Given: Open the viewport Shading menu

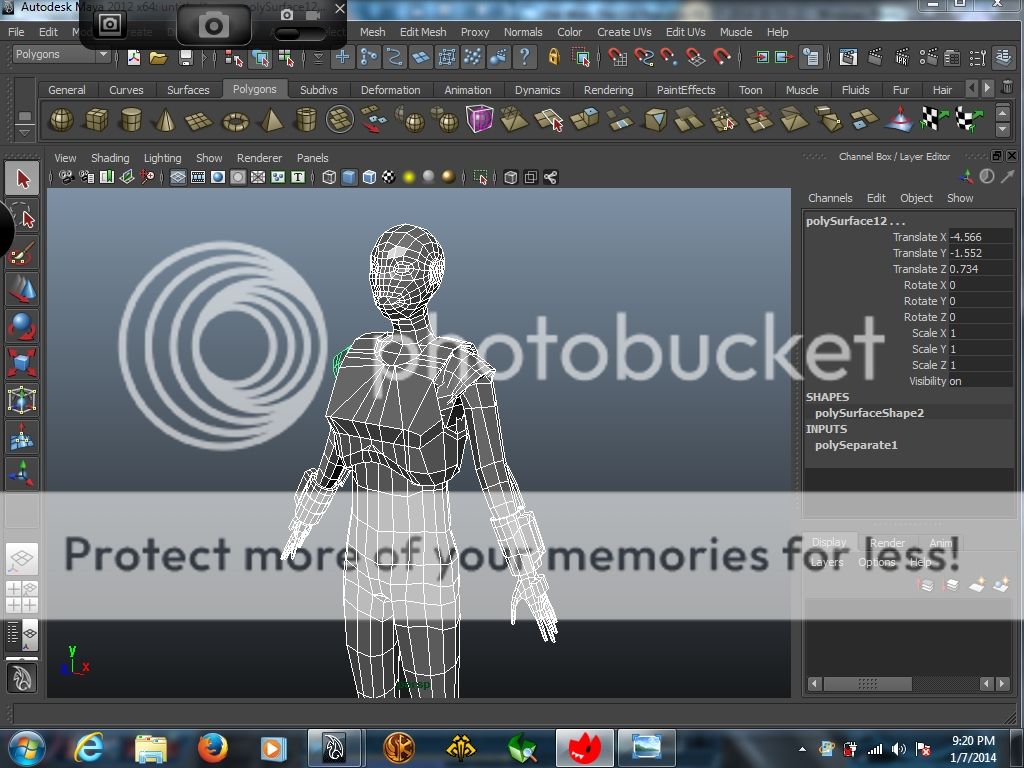Looking at the screenshot, I should tap(110, 158).
